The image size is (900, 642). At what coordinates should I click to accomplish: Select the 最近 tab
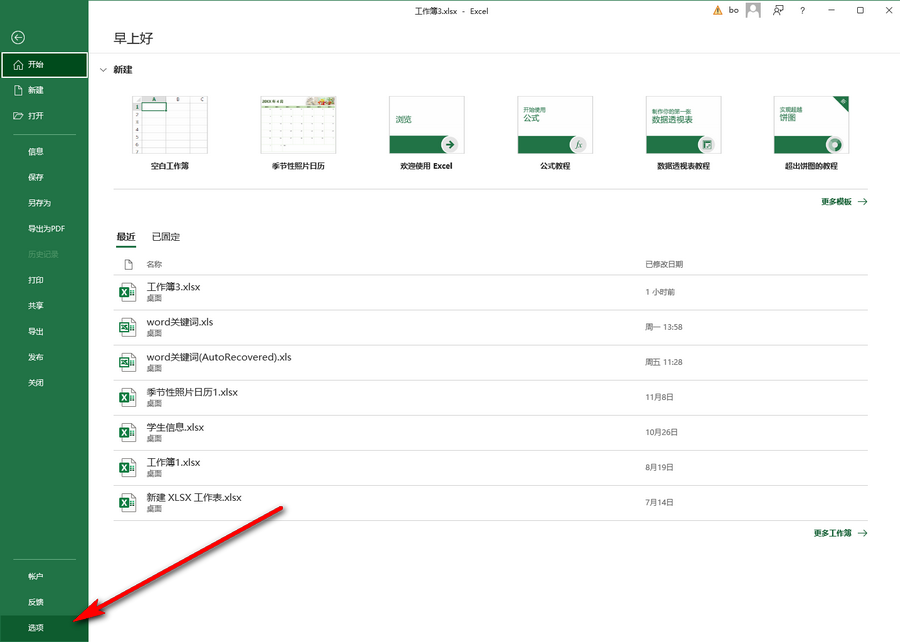[126, 236]
